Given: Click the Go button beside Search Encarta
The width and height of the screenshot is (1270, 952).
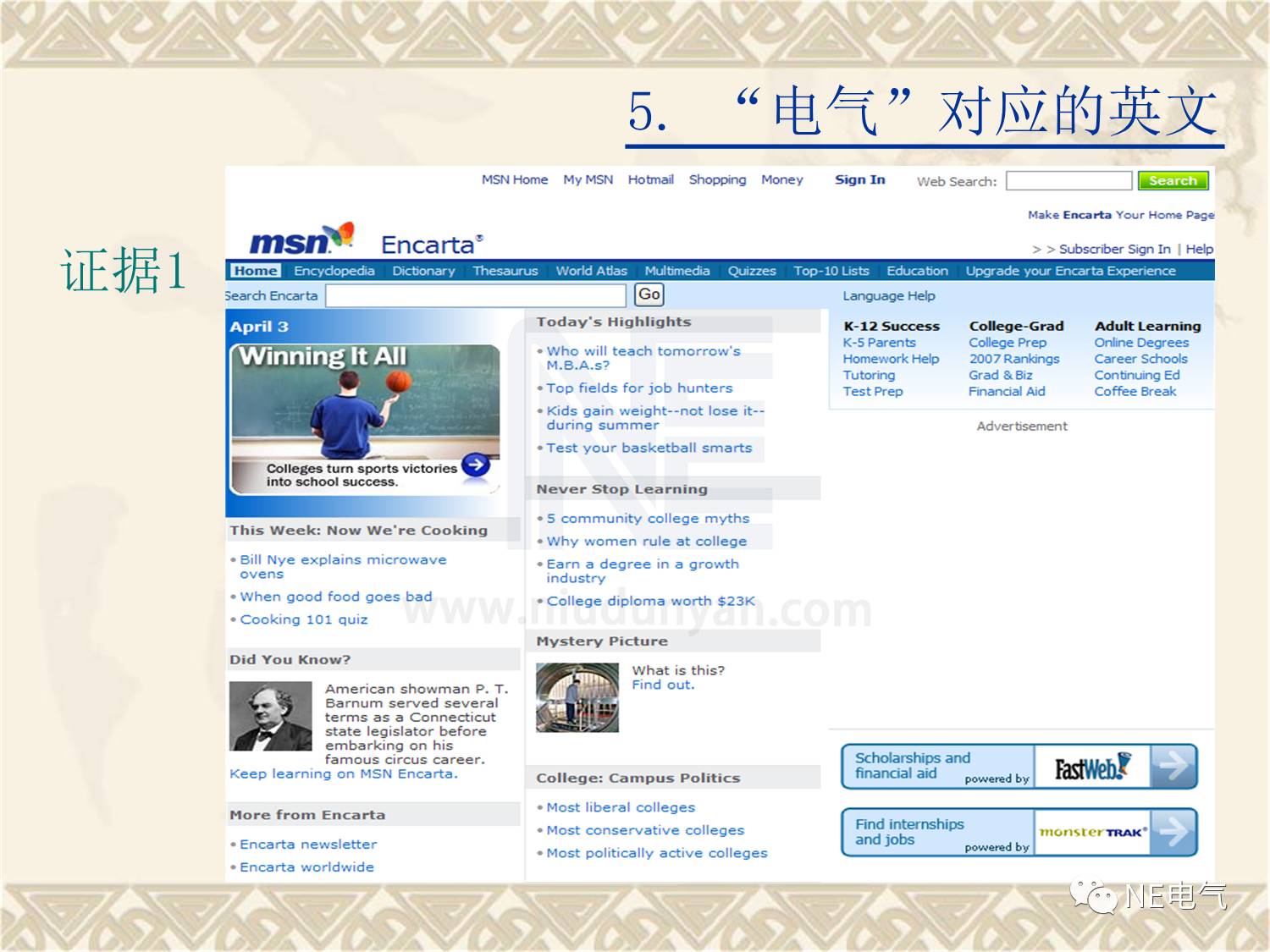Looking at the screenshot, I should point(649,294).
